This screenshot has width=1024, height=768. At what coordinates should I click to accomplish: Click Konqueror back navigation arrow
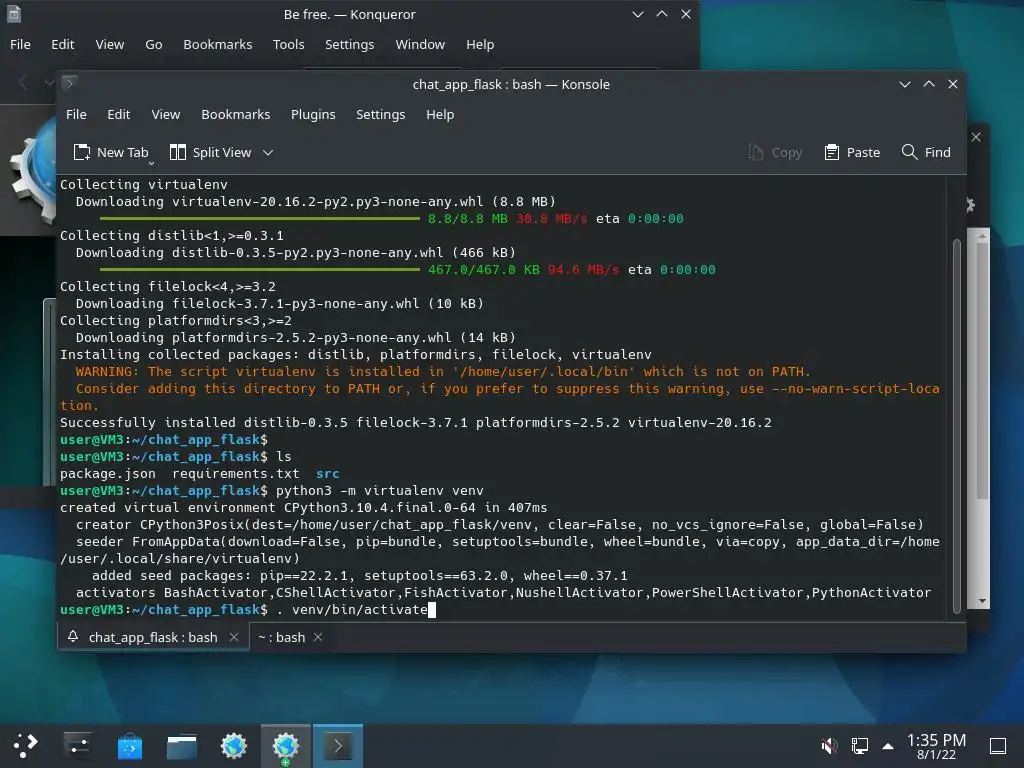(24, 83)
